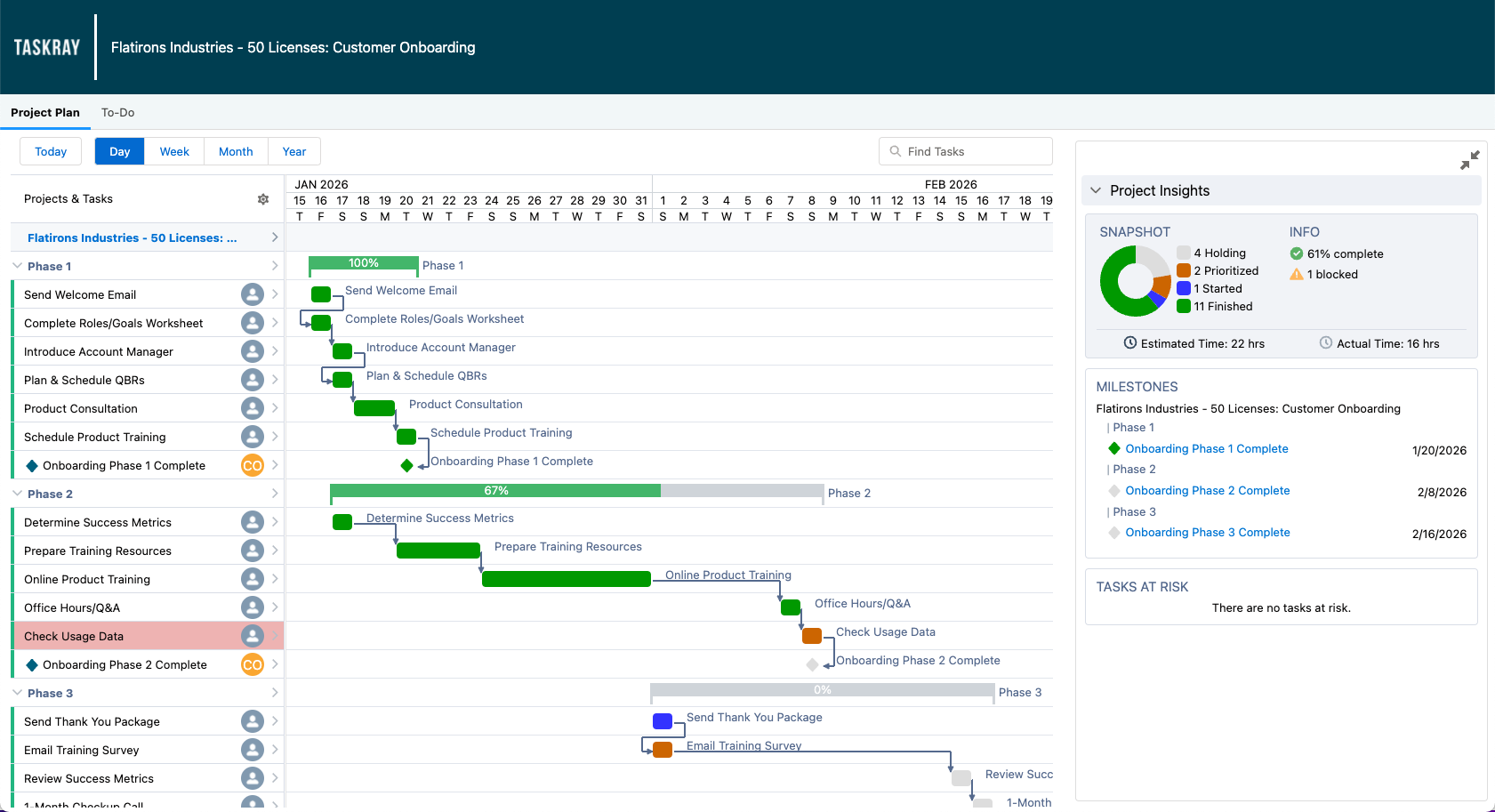The image size is (1495, 812).
Task: Open details chevron for Send Welcome Email row
Action: (275, 294)
